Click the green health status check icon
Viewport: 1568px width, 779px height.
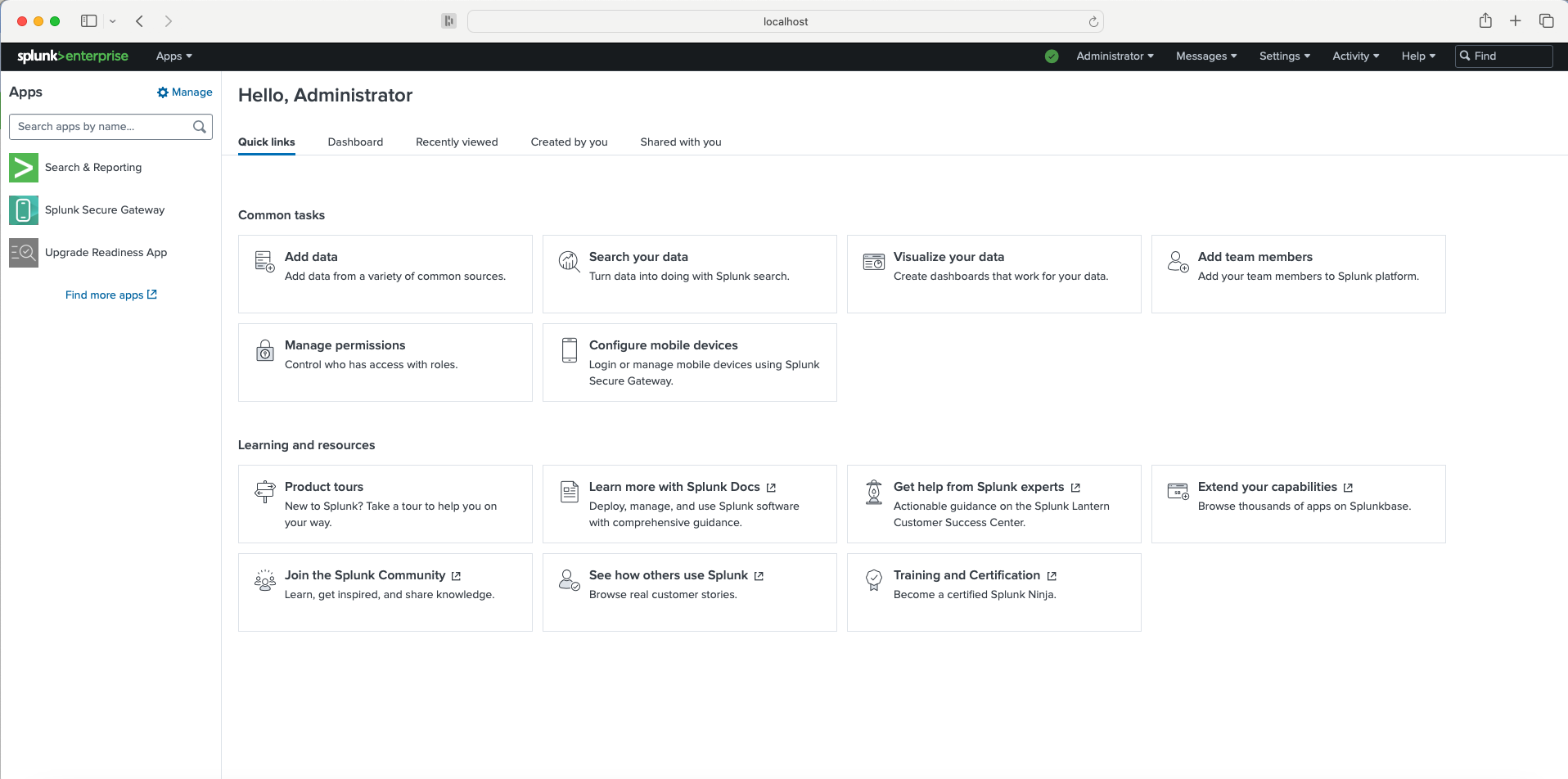tap(1052, 56)
